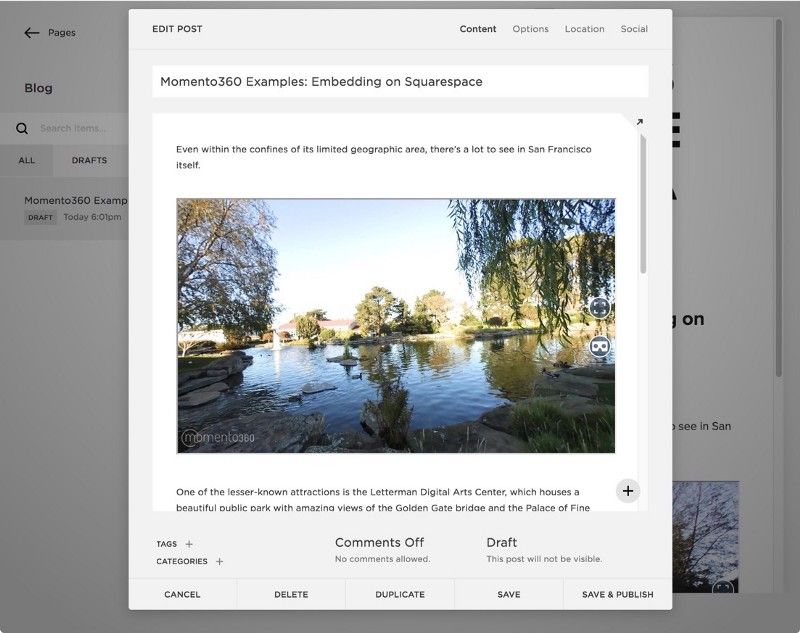800x633 pixels.
Task: Click the paragraph about San Francisco
Action: coord(384,157)
